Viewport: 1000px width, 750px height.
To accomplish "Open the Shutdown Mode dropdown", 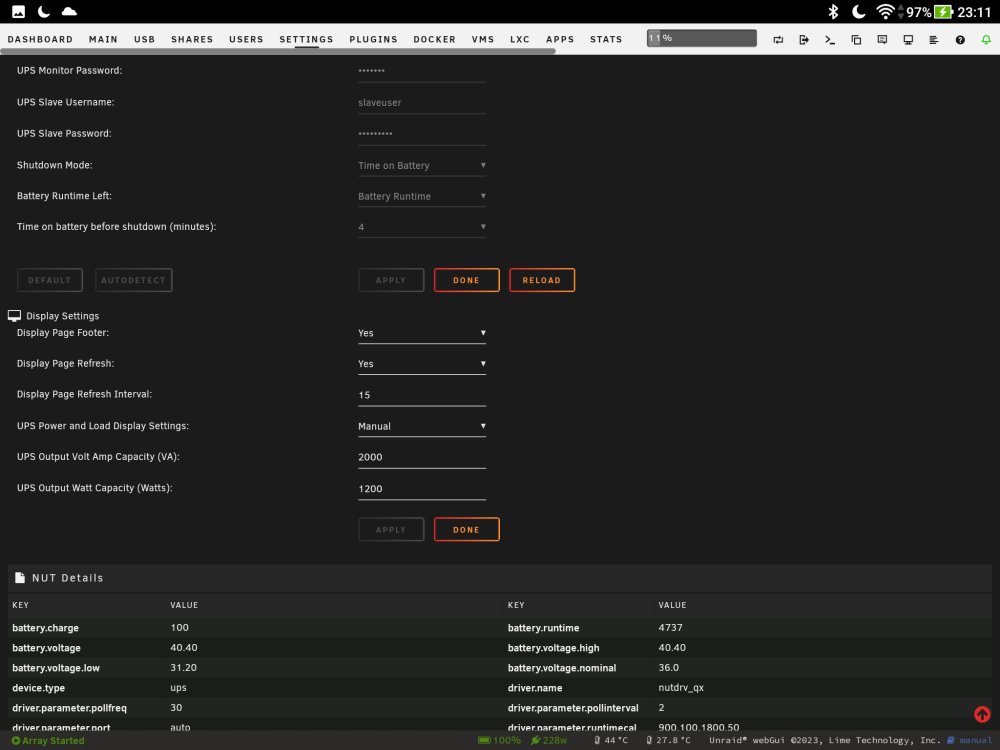I will 422,166.
